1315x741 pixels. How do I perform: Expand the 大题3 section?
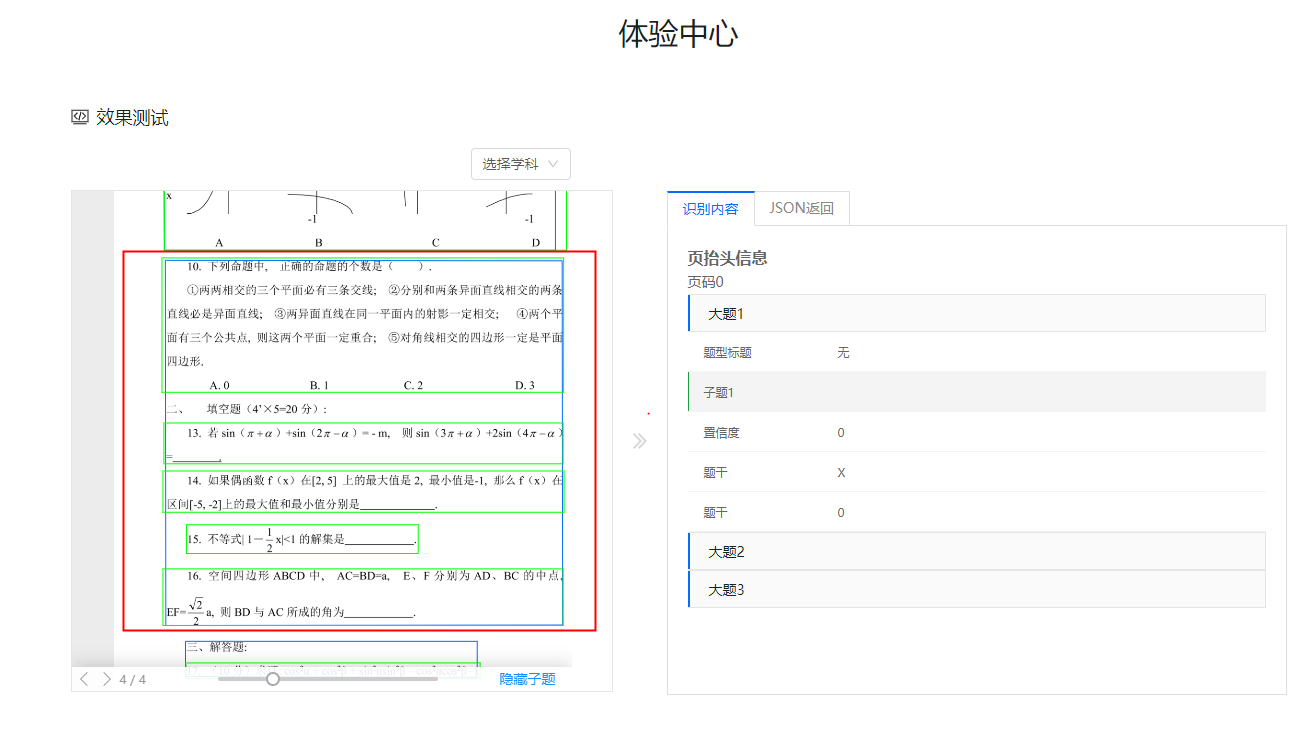pyautogui.click(x=977, y=589)
